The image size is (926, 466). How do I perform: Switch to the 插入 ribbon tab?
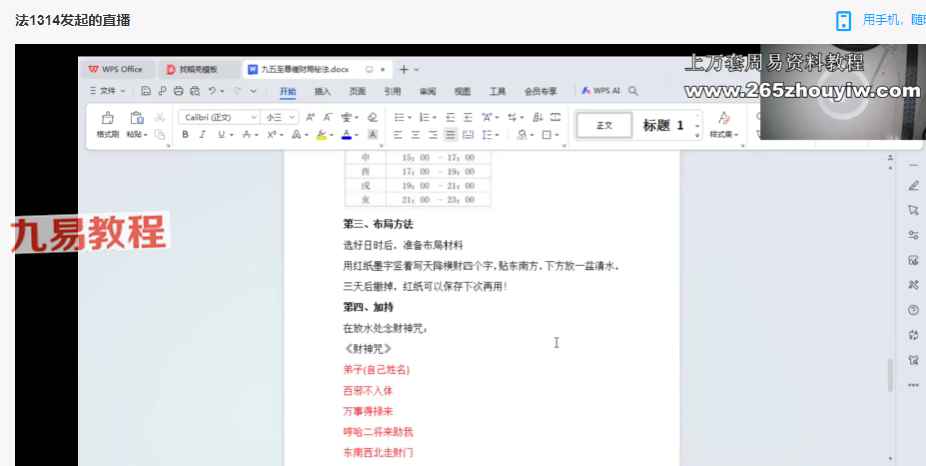[323, 91]
